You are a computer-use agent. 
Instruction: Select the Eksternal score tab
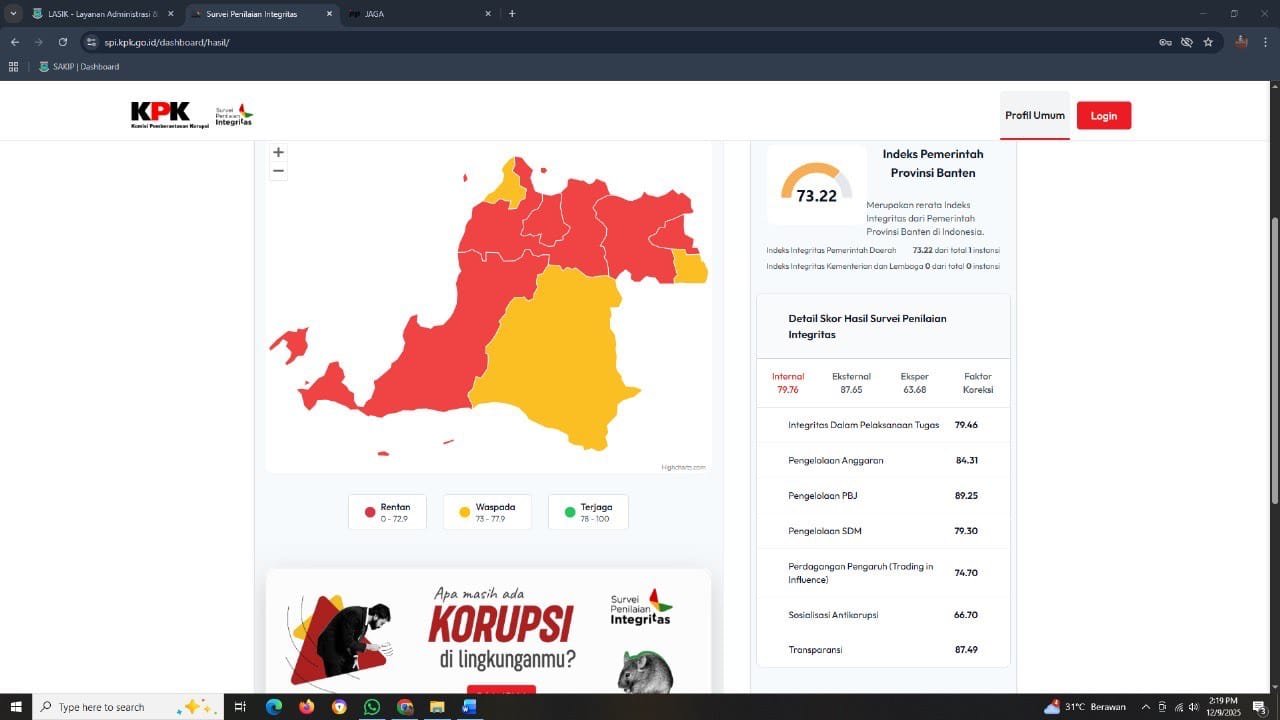point(851,383)
